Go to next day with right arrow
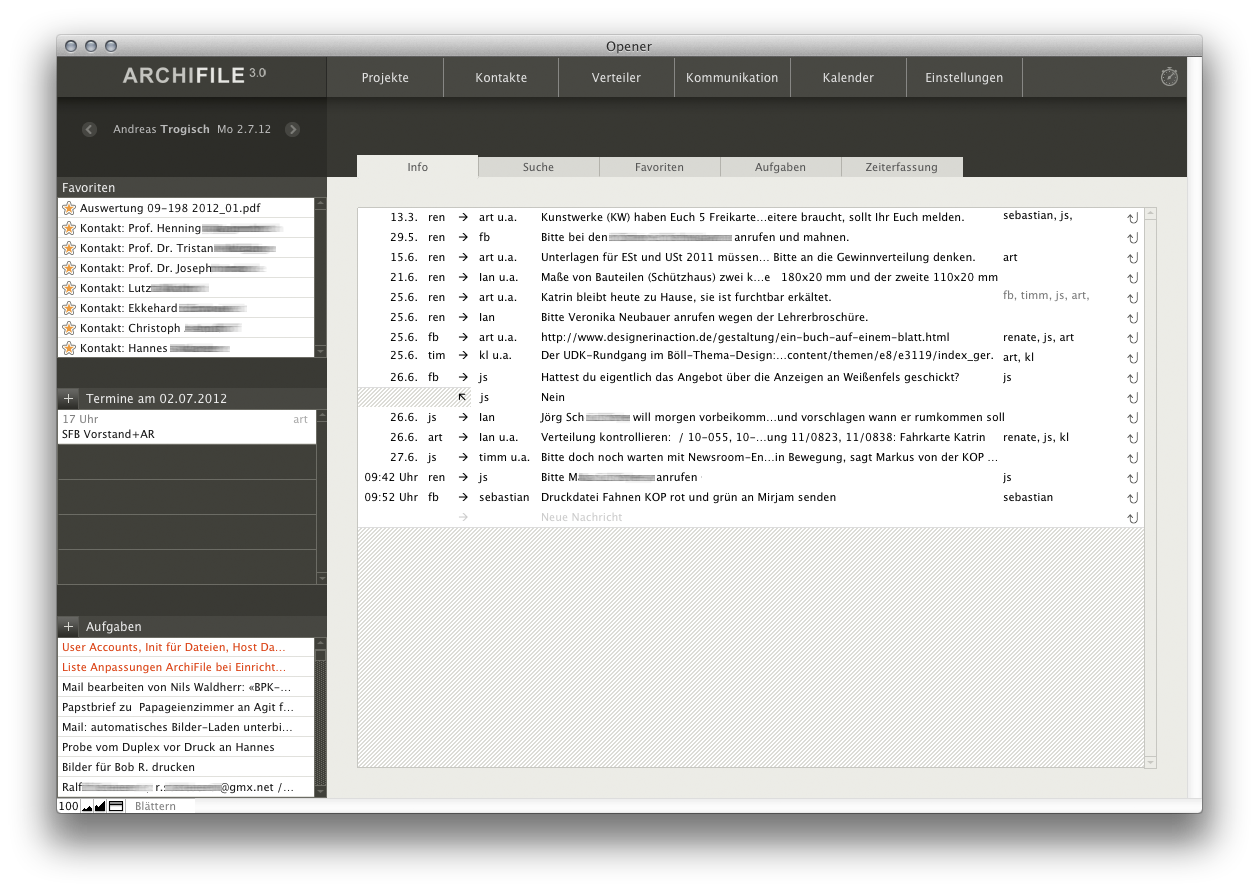 [292, 129]
